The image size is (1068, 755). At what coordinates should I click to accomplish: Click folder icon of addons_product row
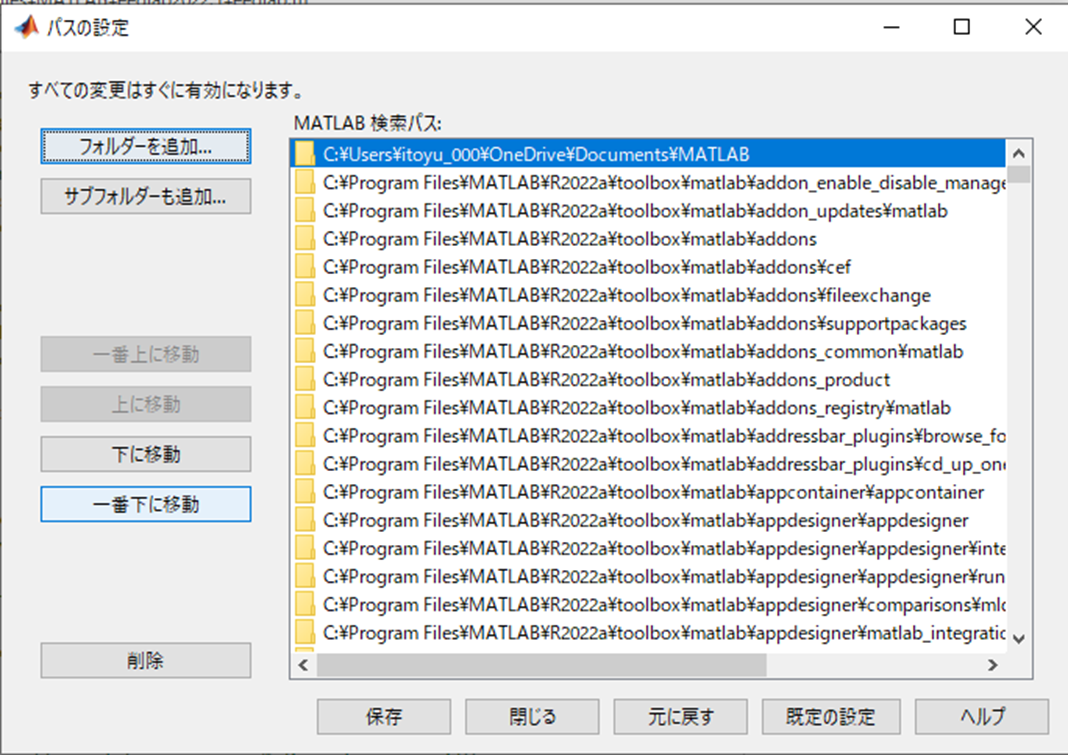click(304, 380)
